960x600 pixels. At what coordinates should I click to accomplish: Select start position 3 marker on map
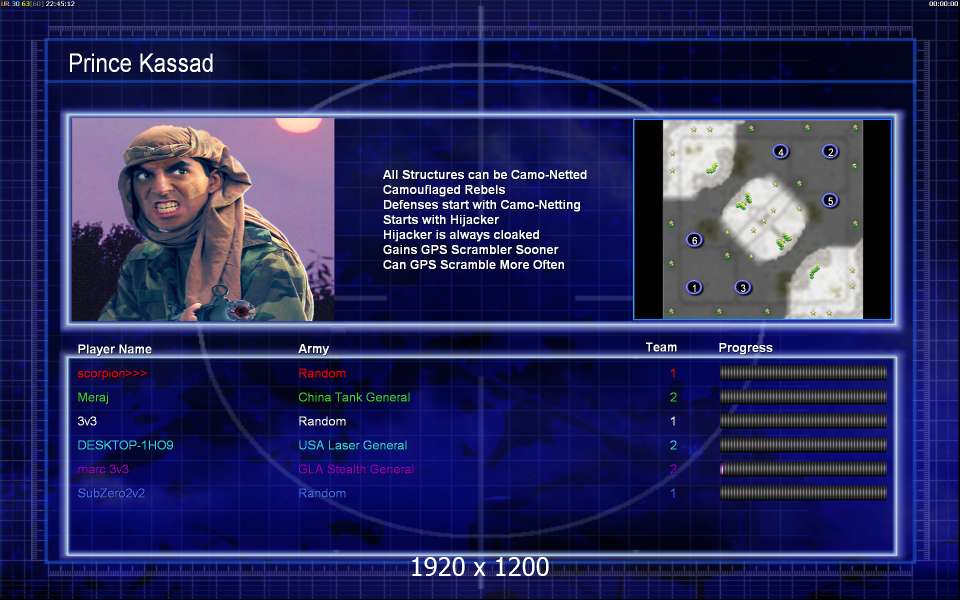(x=743, y=287)
